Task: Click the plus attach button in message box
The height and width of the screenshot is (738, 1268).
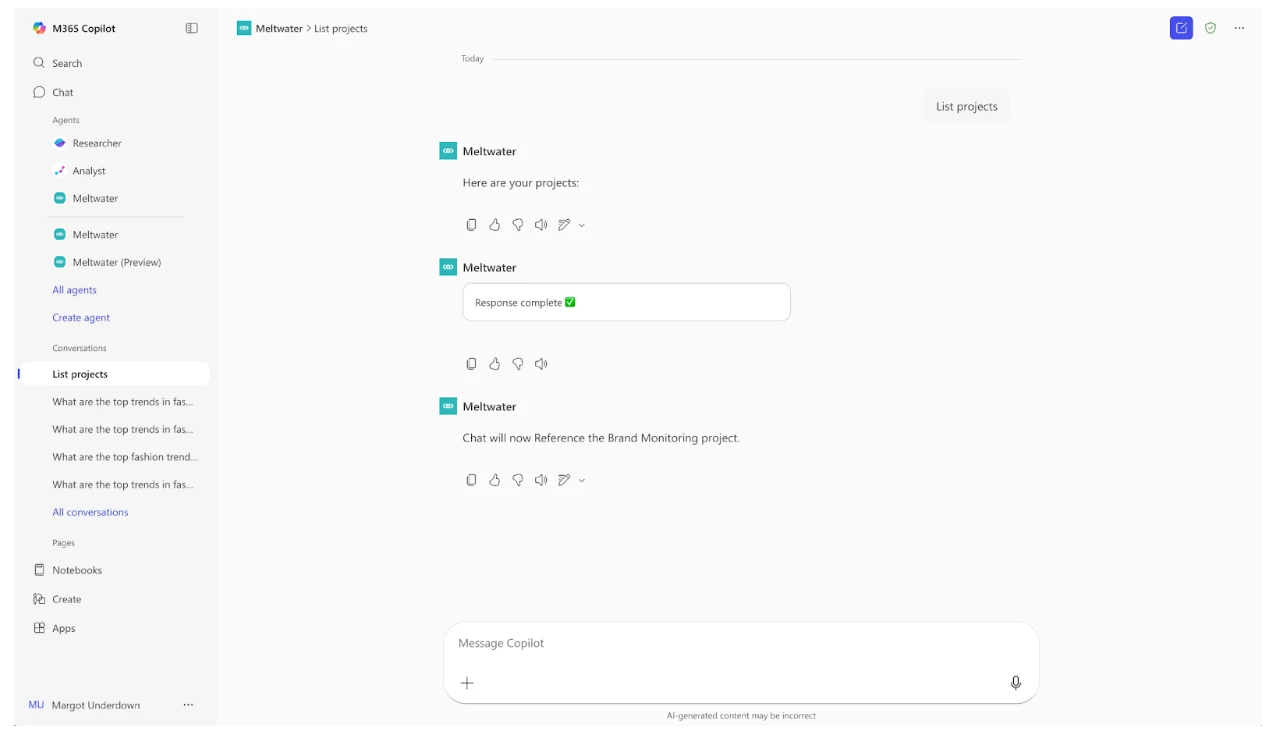Action: (x=467, y=683)
